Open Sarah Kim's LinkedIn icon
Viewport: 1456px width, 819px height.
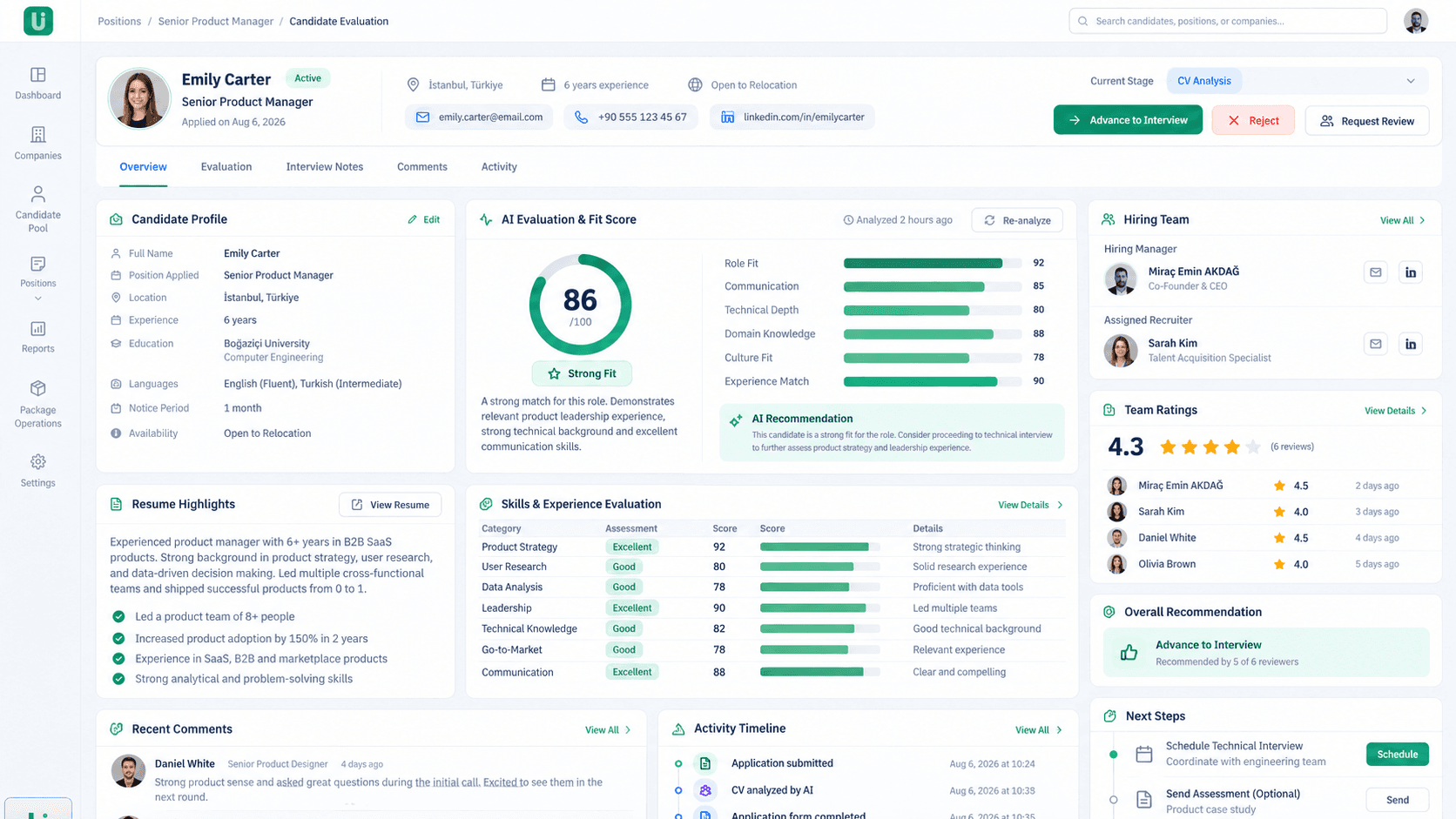point(1411,344)
